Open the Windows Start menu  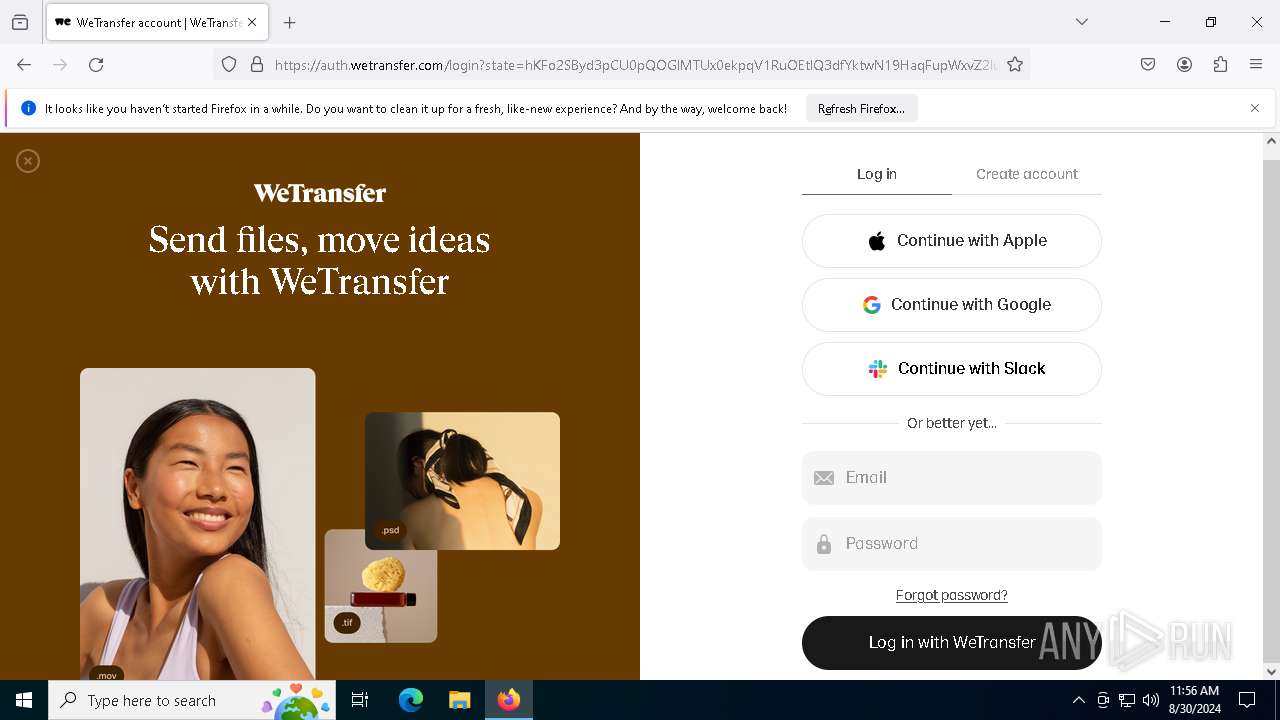tap(24, 700)
